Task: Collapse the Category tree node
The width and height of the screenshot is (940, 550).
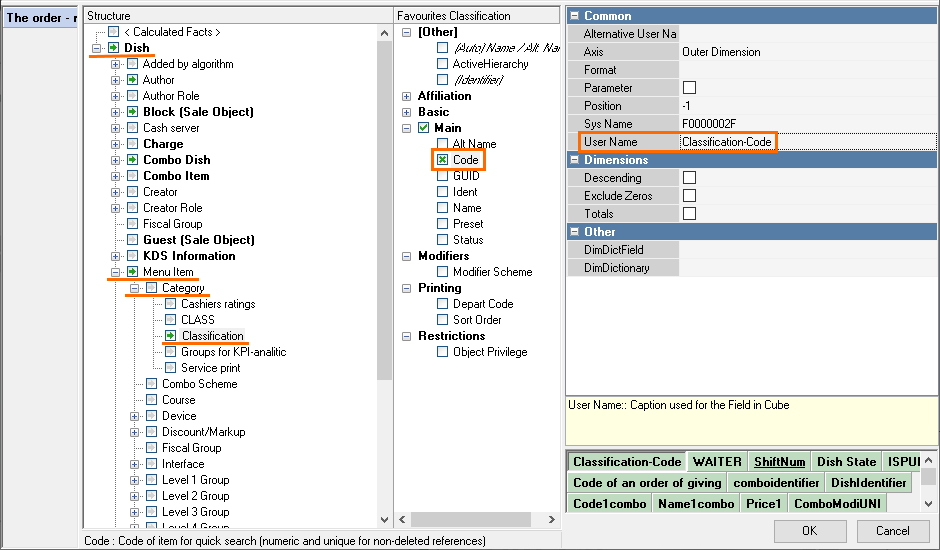Action: (x=134, y=288)
